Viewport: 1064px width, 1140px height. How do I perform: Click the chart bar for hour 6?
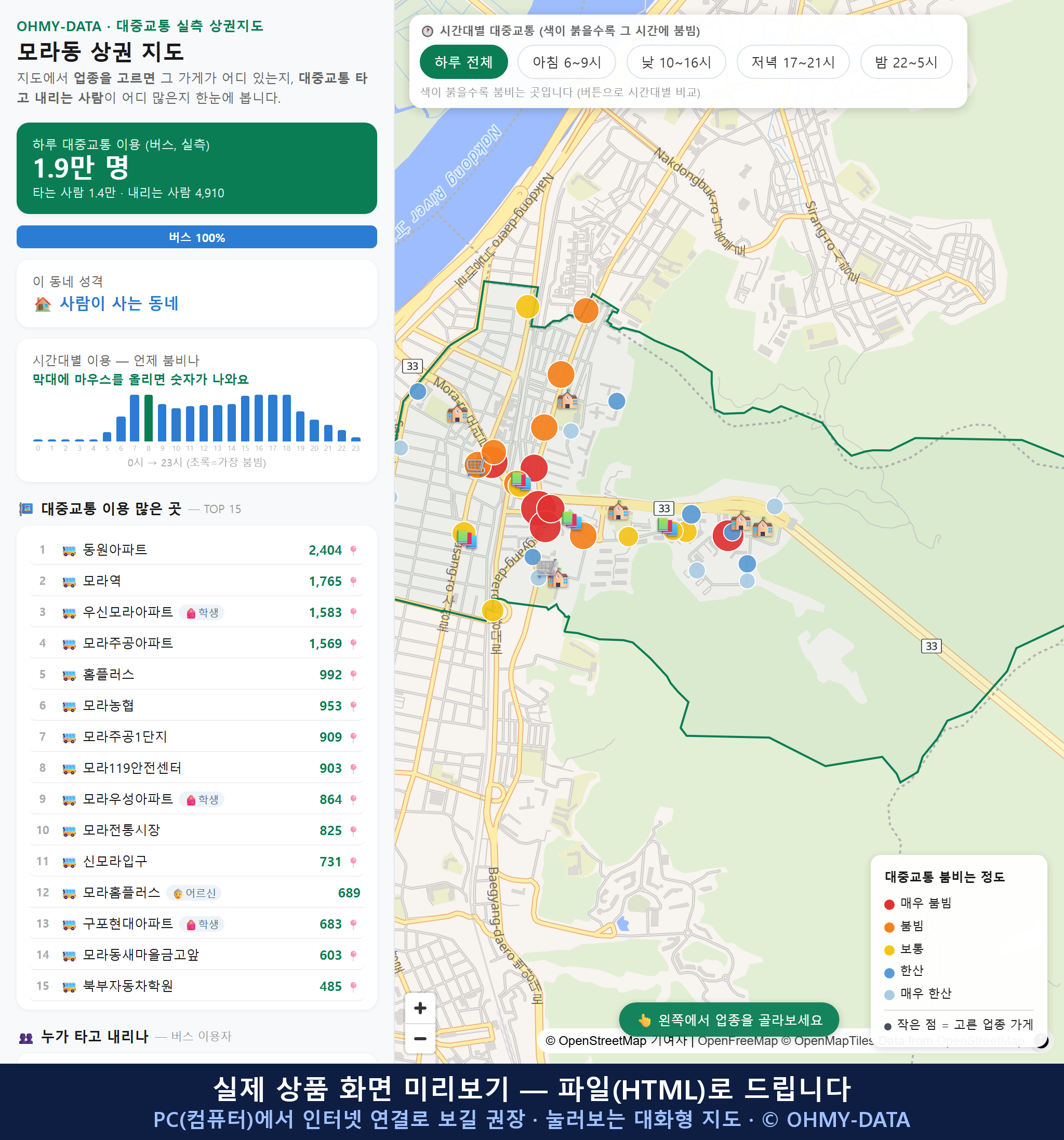coord(121,428)
